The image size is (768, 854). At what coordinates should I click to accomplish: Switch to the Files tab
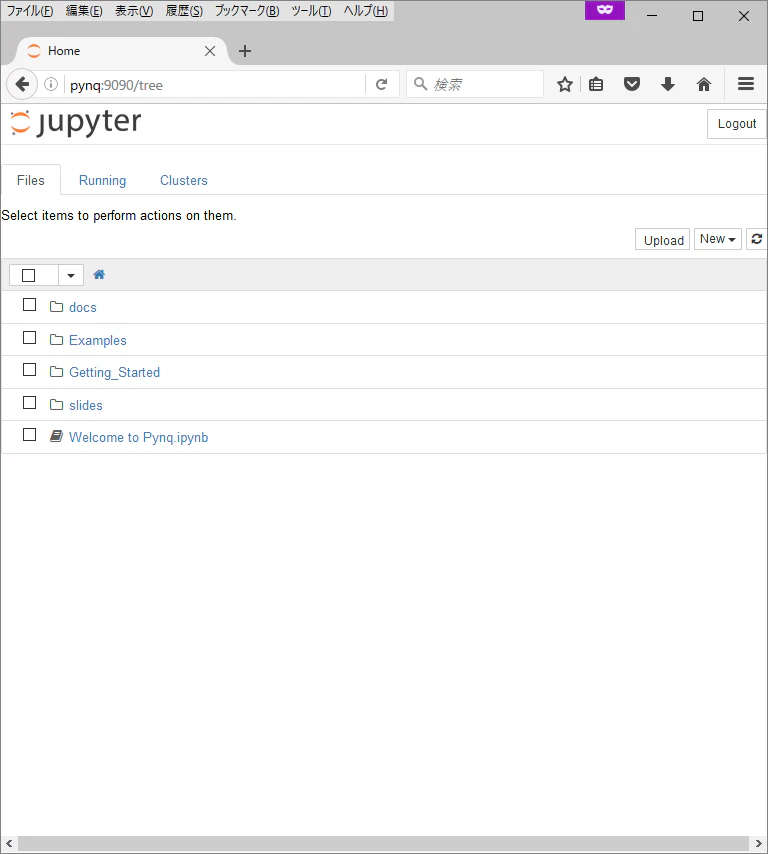click(x=31, y=180)
